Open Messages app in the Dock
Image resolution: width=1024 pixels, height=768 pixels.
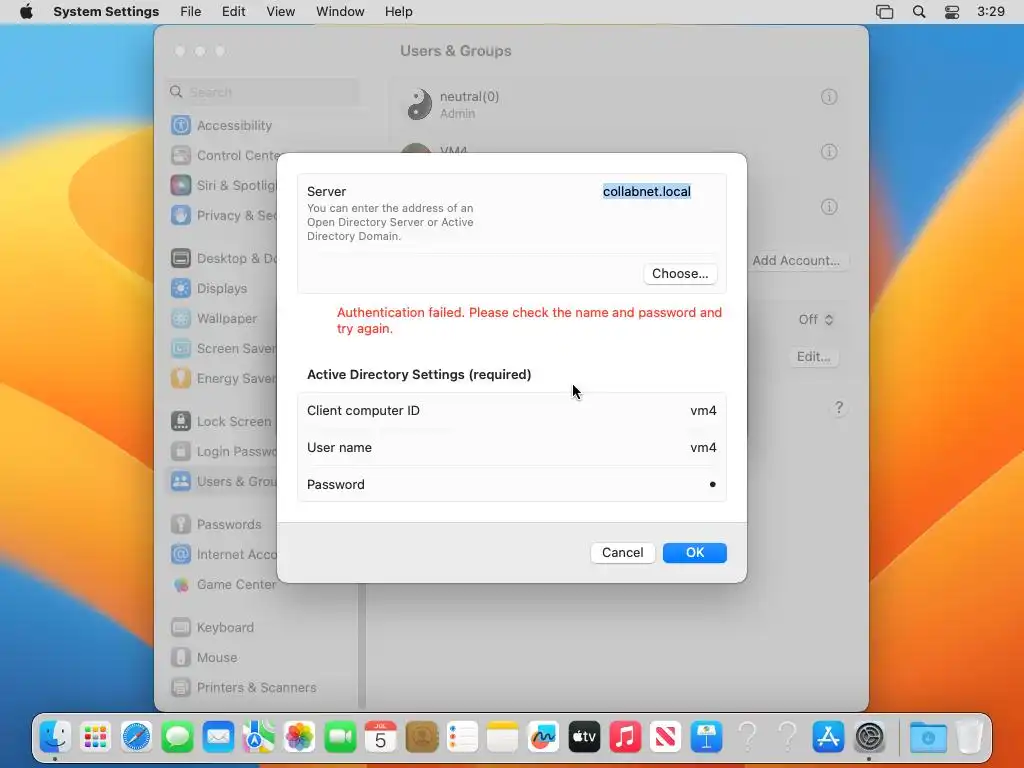click(x=177, y=737)
